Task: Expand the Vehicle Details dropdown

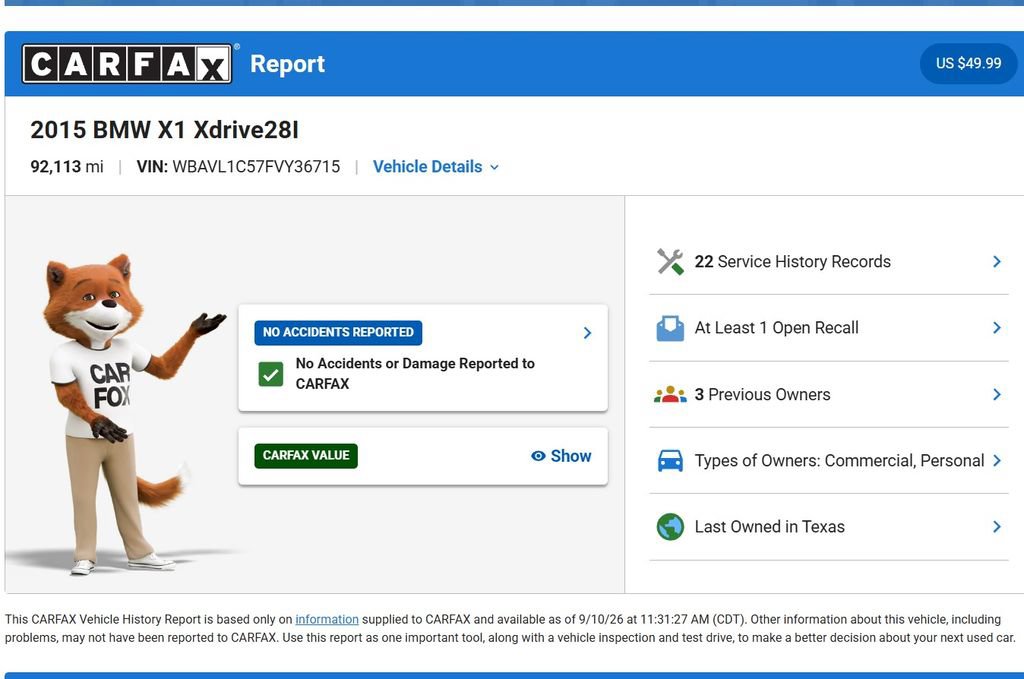Action: (436, 166)
